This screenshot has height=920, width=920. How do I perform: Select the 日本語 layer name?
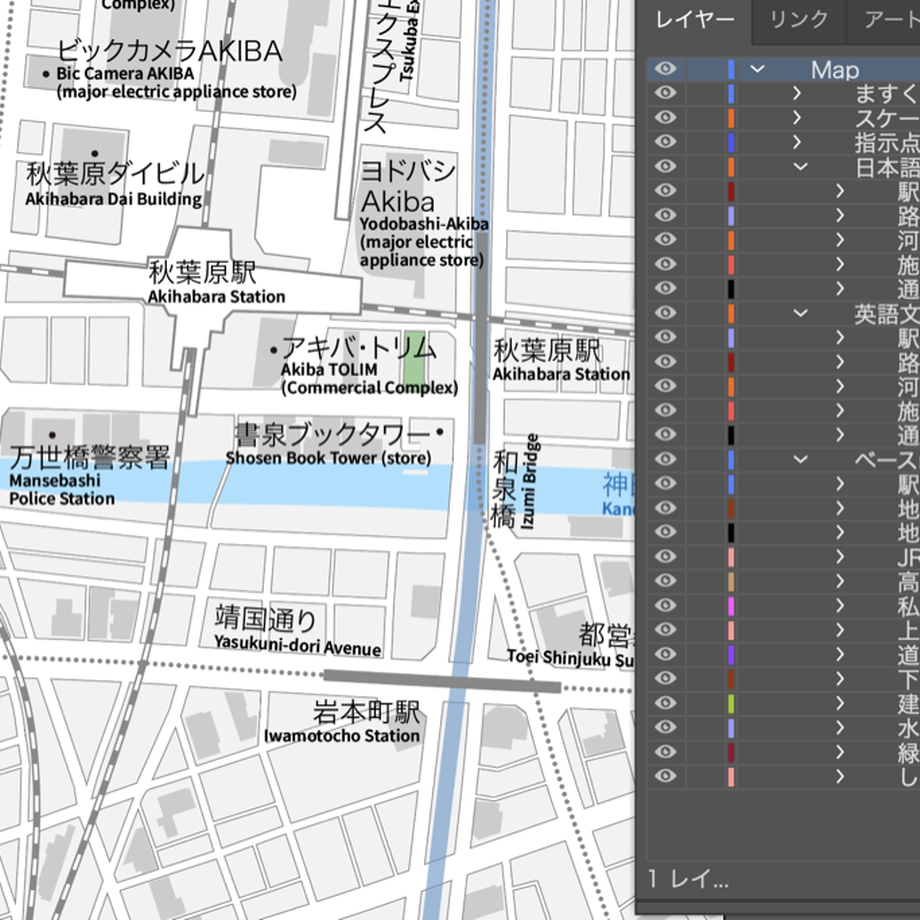pos(887,167)
